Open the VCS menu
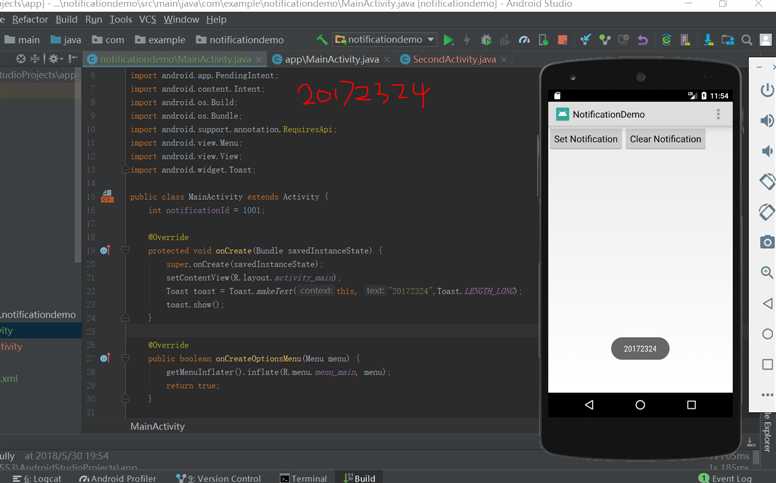This screenshot has height=483, width=776. pyautogui.click(x=147, y=19)
